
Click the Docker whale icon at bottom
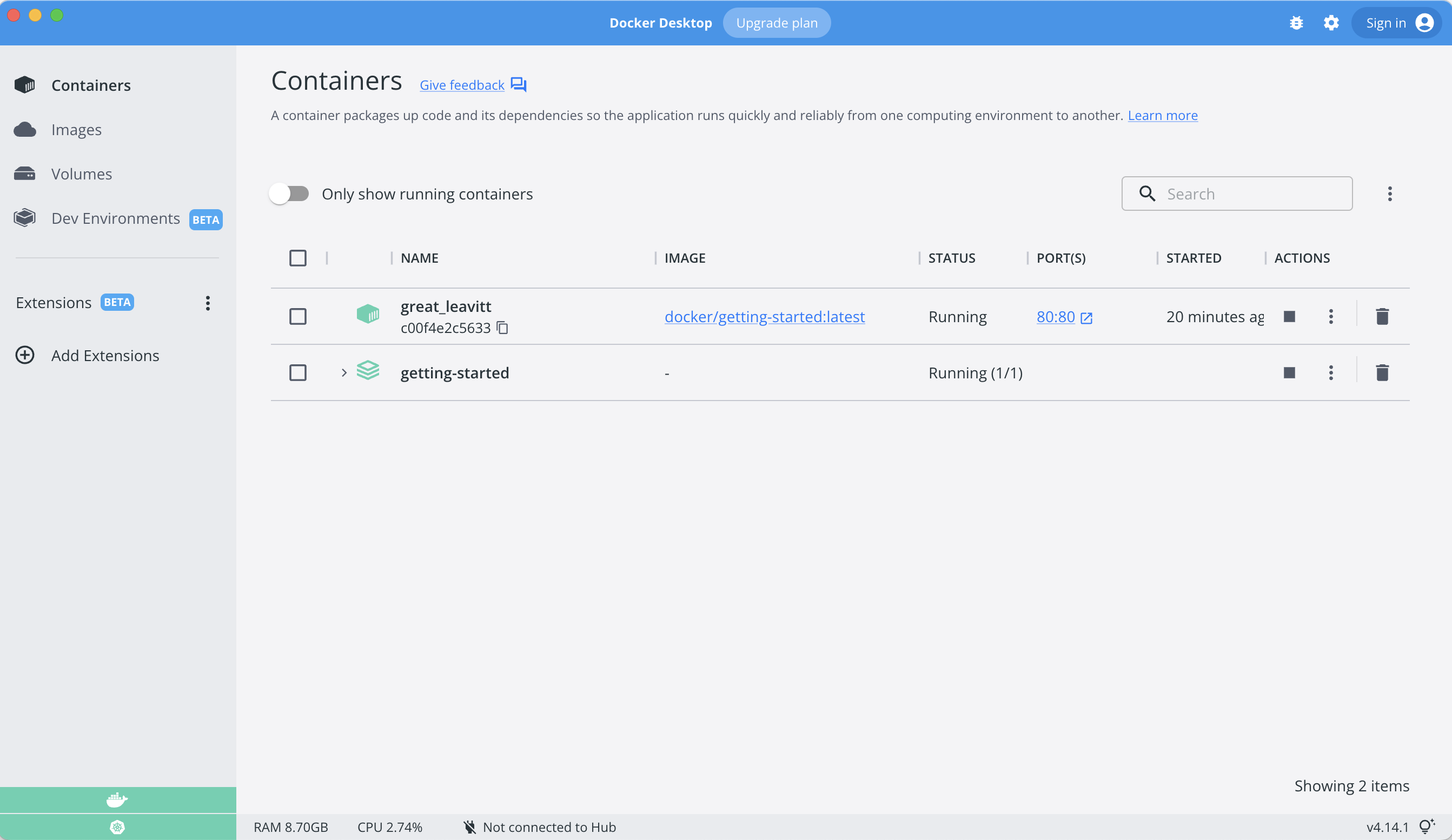[x=118, y=799]
